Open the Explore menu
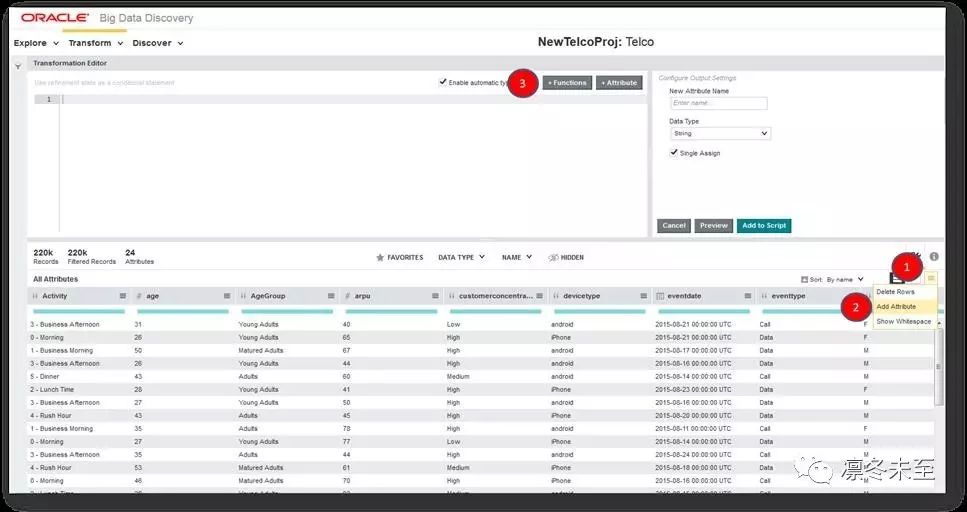967x512 pixels. point(36,43)
